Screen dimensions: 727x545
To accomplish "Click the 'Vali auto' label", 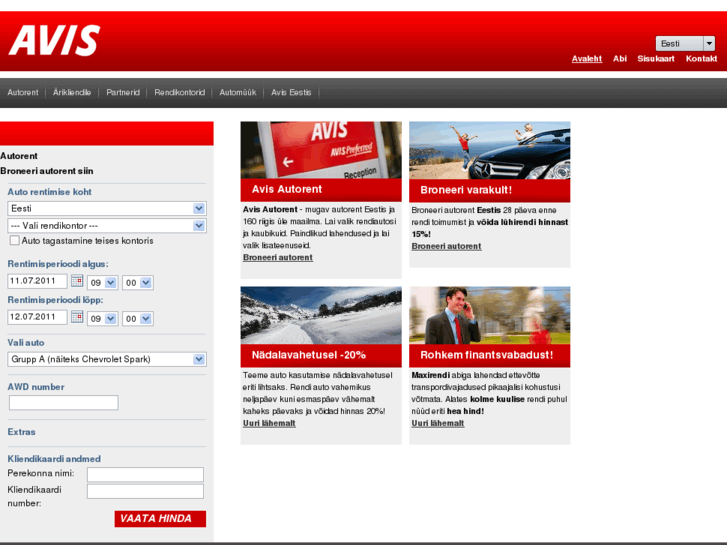I will 26,343.
